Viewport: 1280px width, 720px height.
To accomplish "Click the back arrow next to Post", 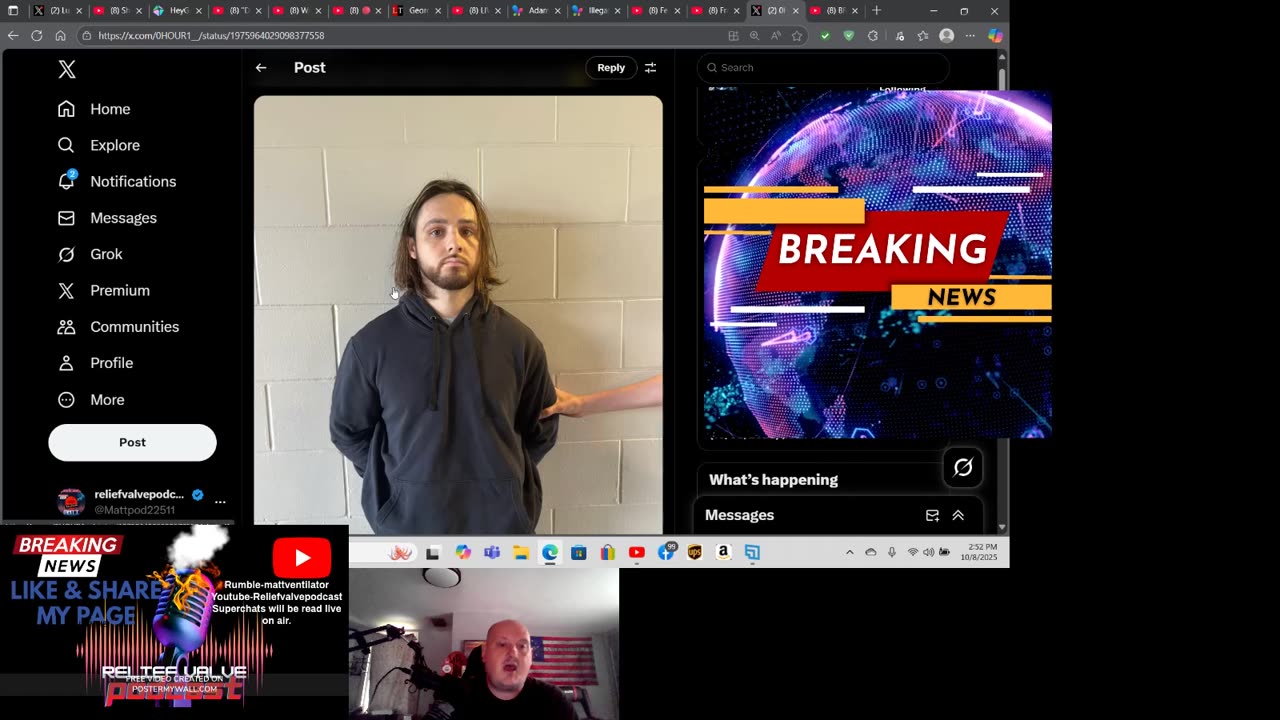I will click(261, 68).
